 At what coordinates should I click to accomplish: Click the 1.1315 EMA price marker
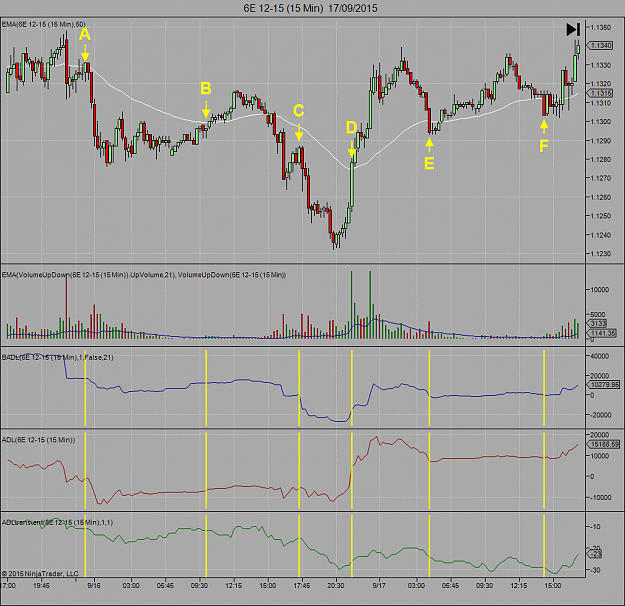[600, 93]
